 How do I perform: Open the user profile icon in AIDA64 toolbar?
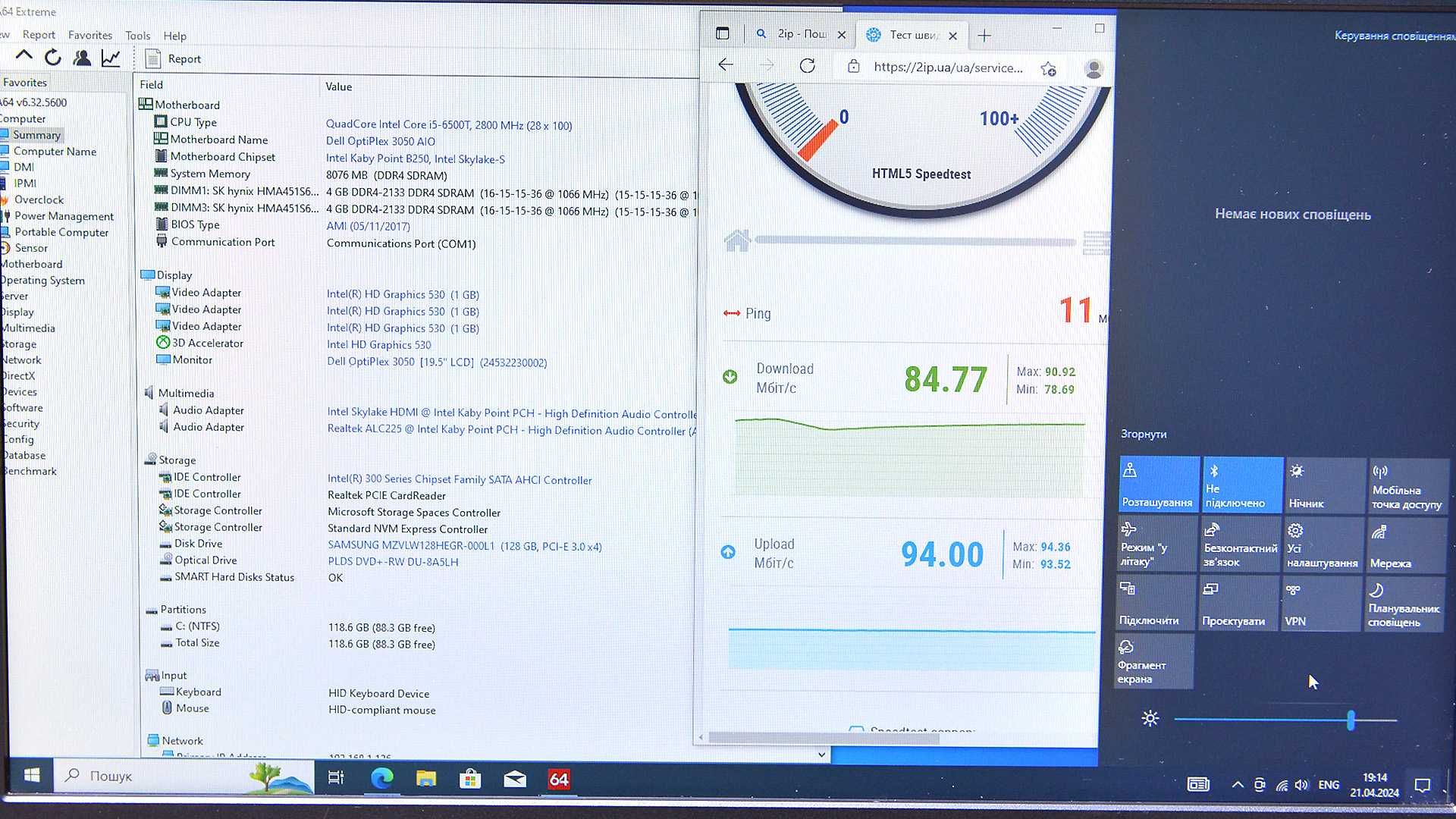82,58
